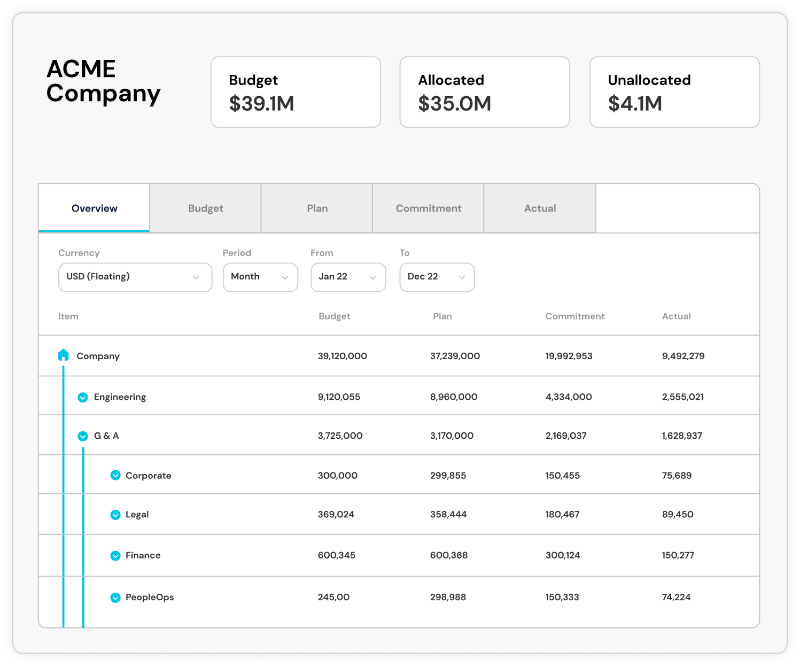800x667 pixels.
Task: Click the Allocated $35.0M summary card
Action: pyautogui.click(x=485, y=92)
